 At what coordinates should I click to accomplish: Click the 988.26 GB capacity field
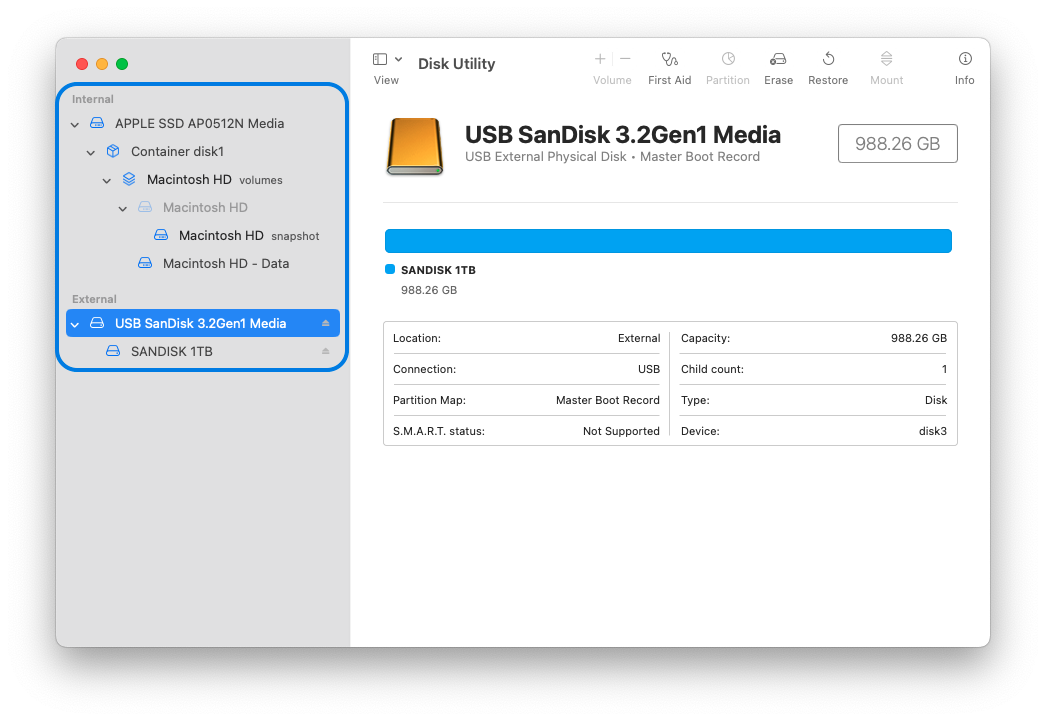click(897, 143)
